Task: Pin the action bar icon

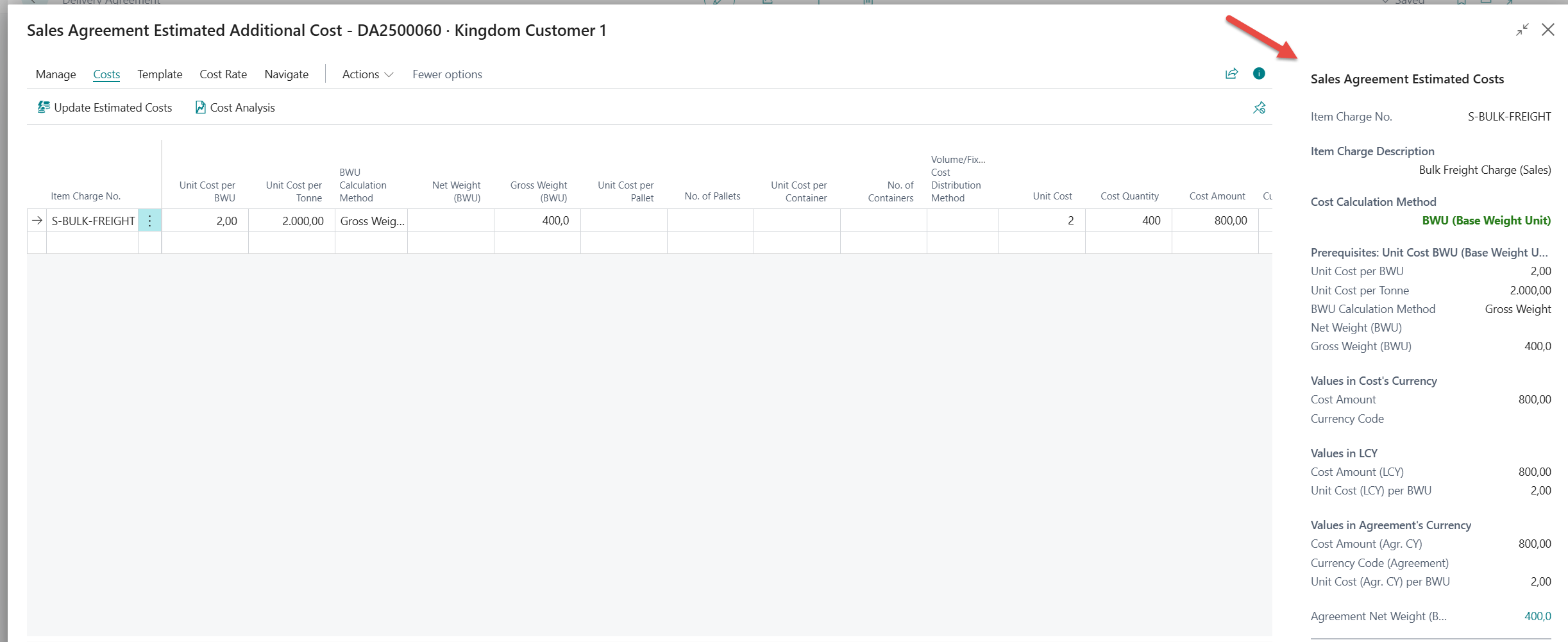Action: coord(1260,108)
